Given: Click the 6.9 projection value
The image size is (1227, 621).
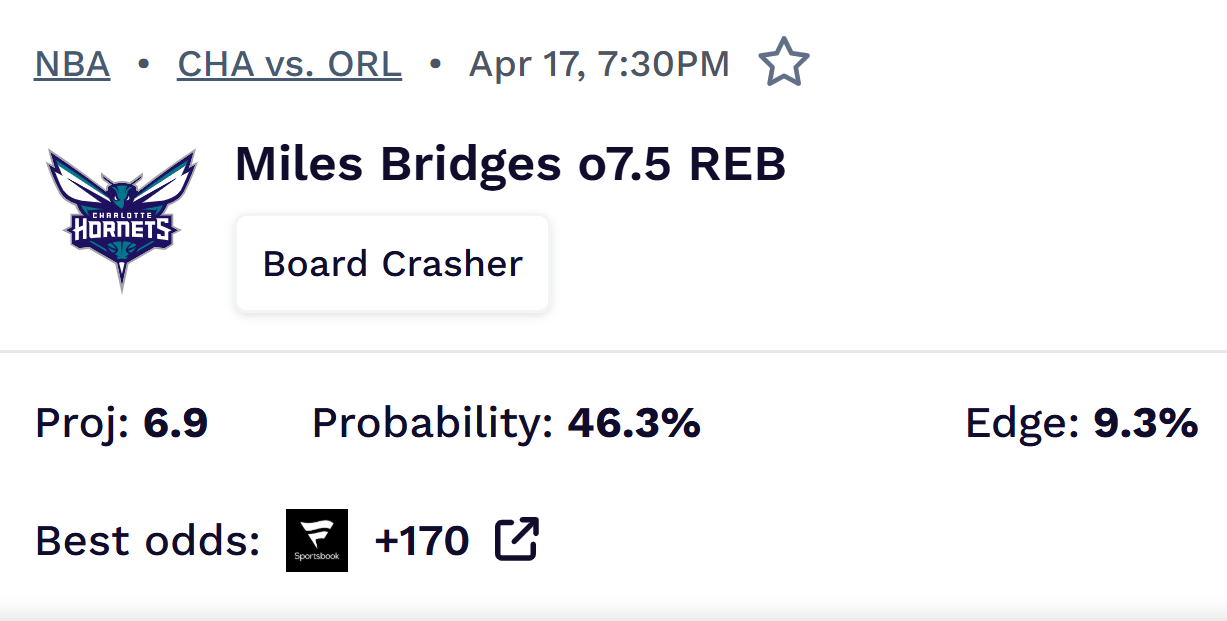Looking at the screenshot, I should 176,423.
